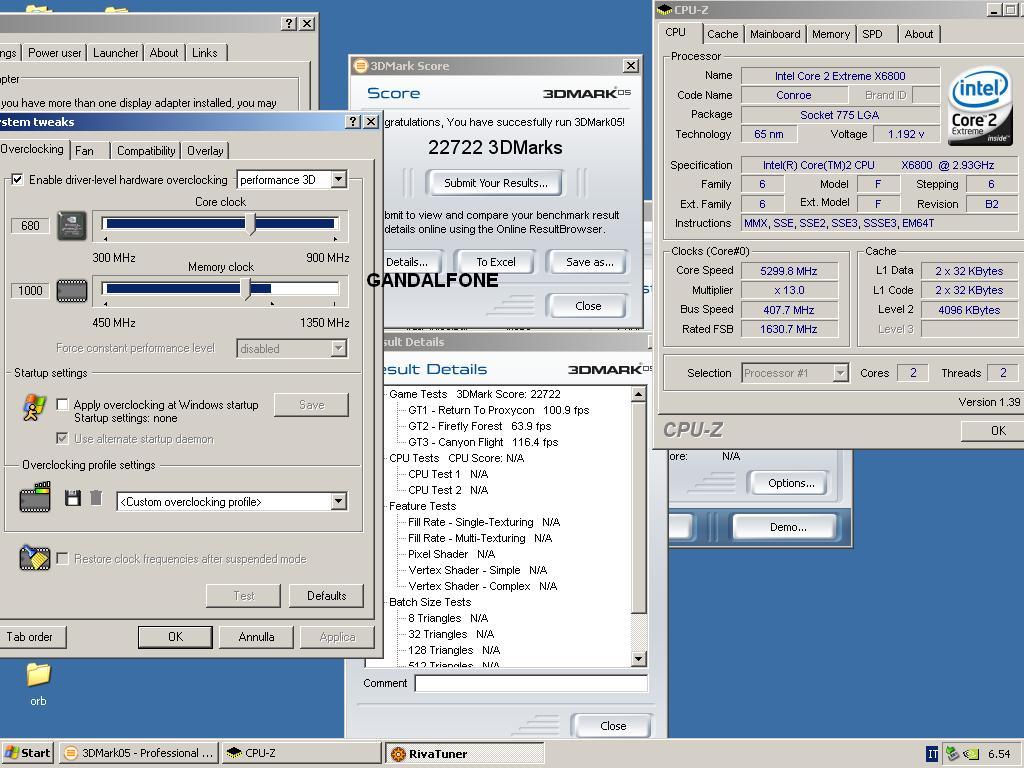Viewport: 1024px width, 768px height.
Task: Switch to the Compatibility tab
Action: 146,151
